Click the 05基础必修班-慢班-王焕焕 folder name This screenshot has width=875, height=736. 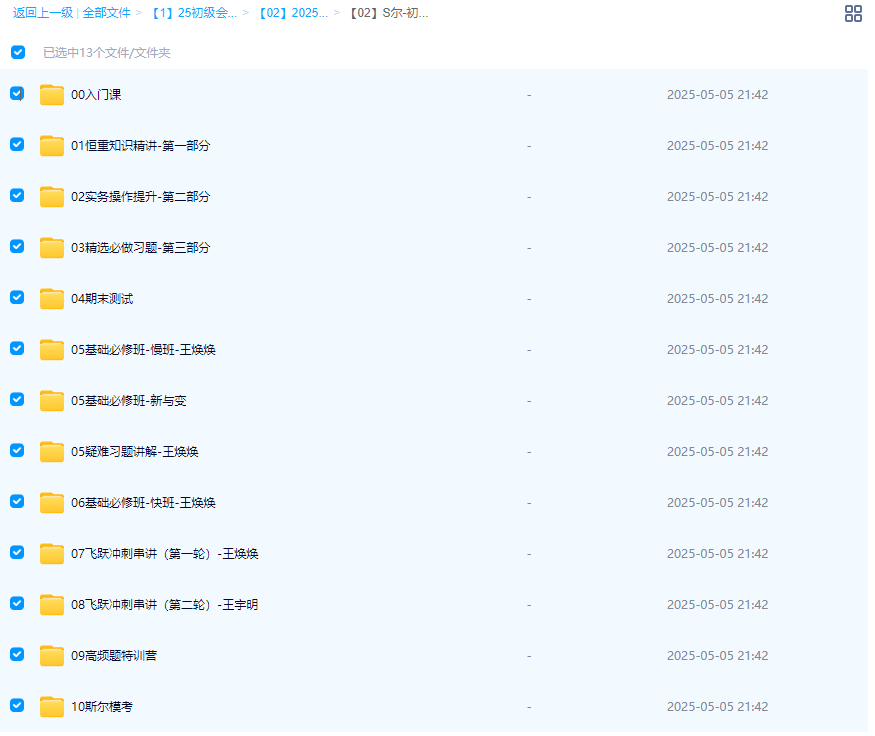(143, 350)
